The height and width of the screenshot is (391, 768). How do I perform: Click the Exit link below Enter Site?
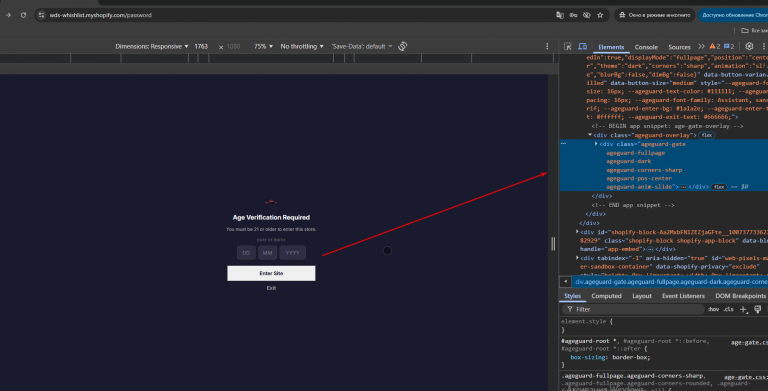click(271, 288)
